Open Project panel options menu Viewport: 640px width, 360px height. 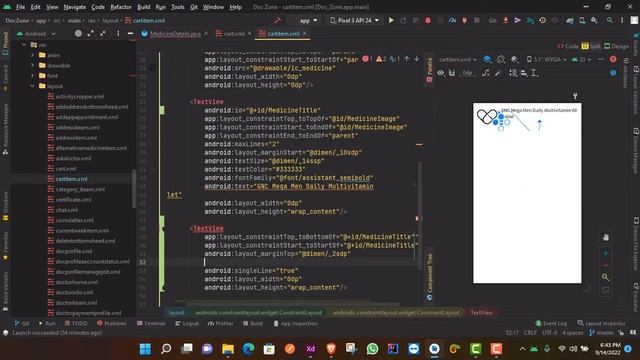point(118,33)
